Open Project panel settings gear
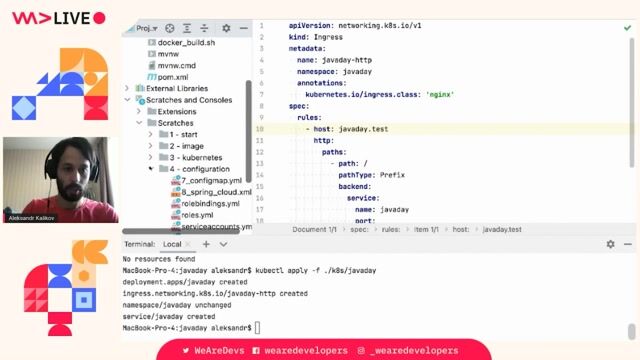The height and width of the screenshot is (360, 640). (x=226, y=28)
